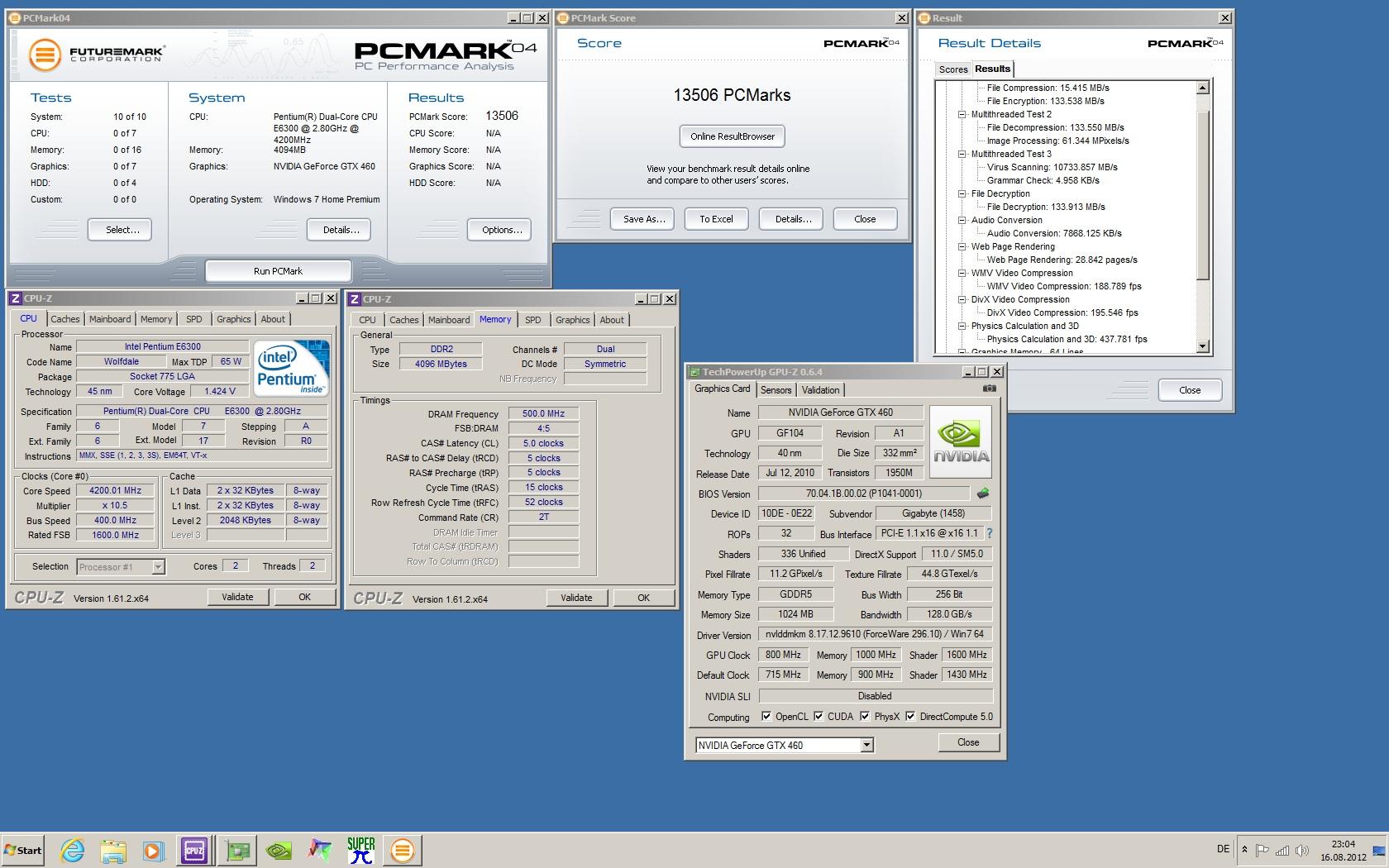The height and width of the screenshot is (868, 1389).
Task: Click the Show desktop button in taskbar corner
Action: [1380, 850]
